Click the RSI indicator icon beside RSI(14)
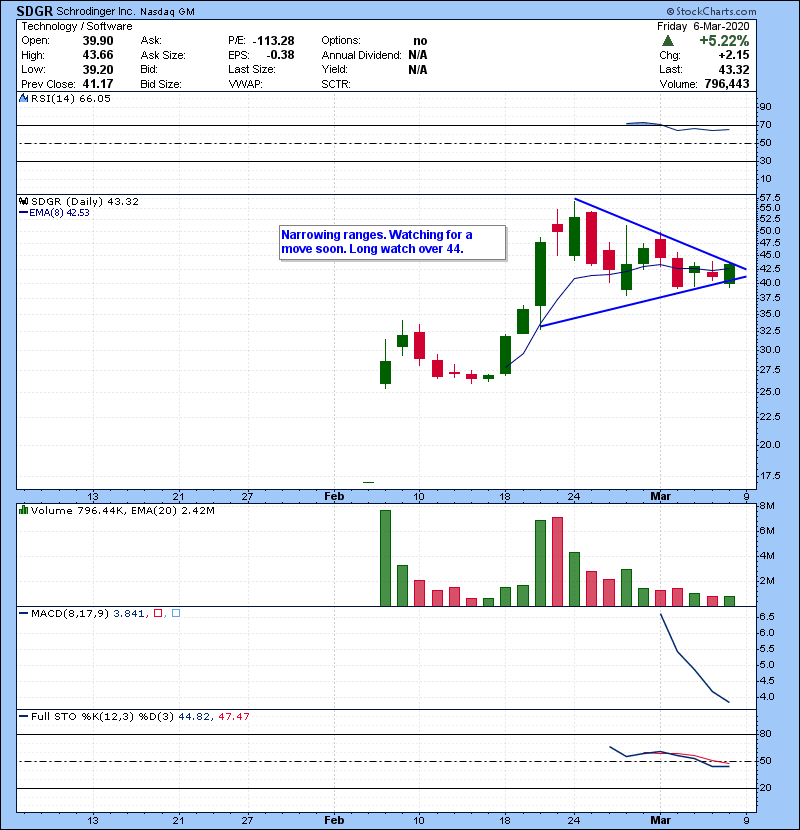The width and height of the screenshot is (800, 830). tap(24, 98)
